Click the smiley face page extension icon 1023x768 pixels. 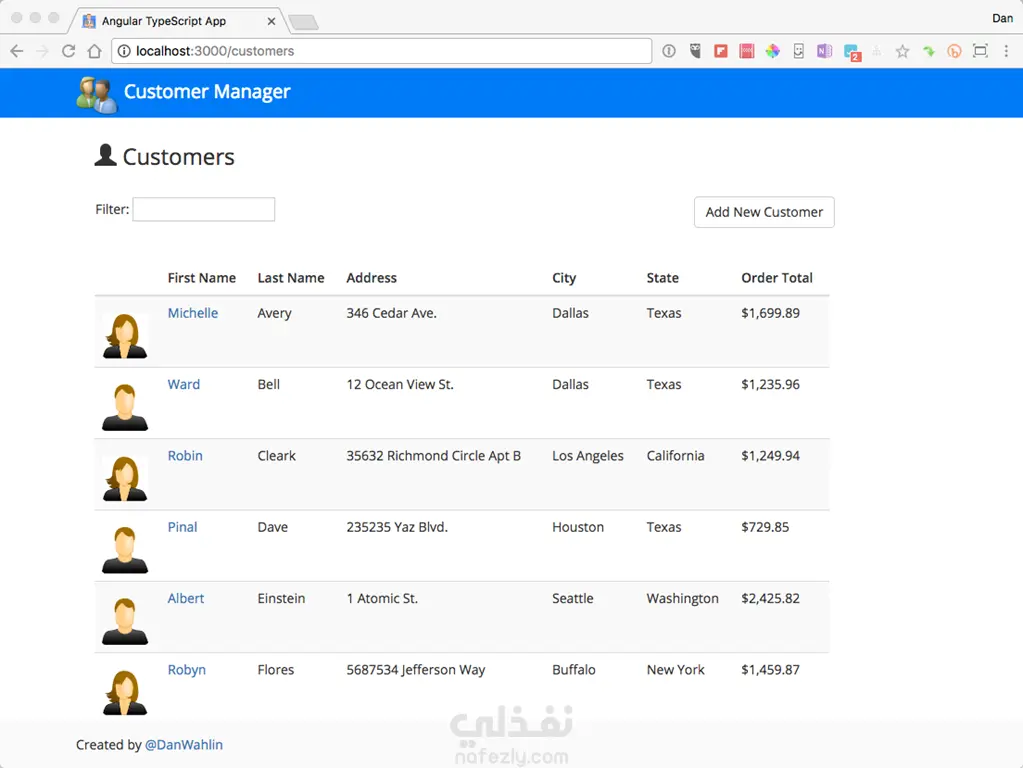799,51
